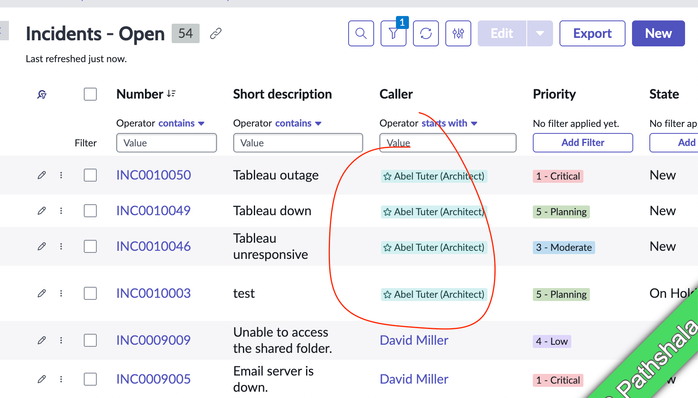This screenshot has height=398, width=698.
Task: Create a New incident
Action: pos(658,33)
